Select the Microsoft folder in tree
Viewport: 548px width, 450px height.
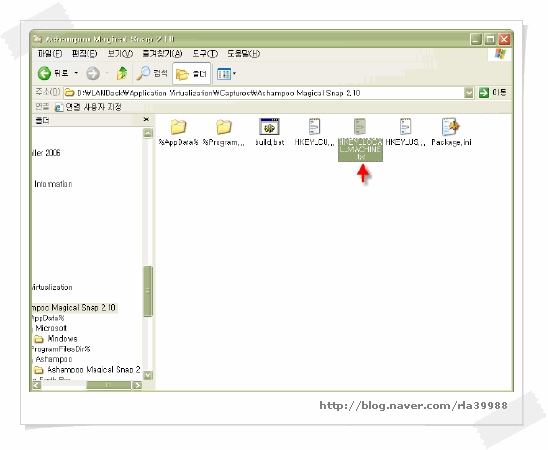51,328
